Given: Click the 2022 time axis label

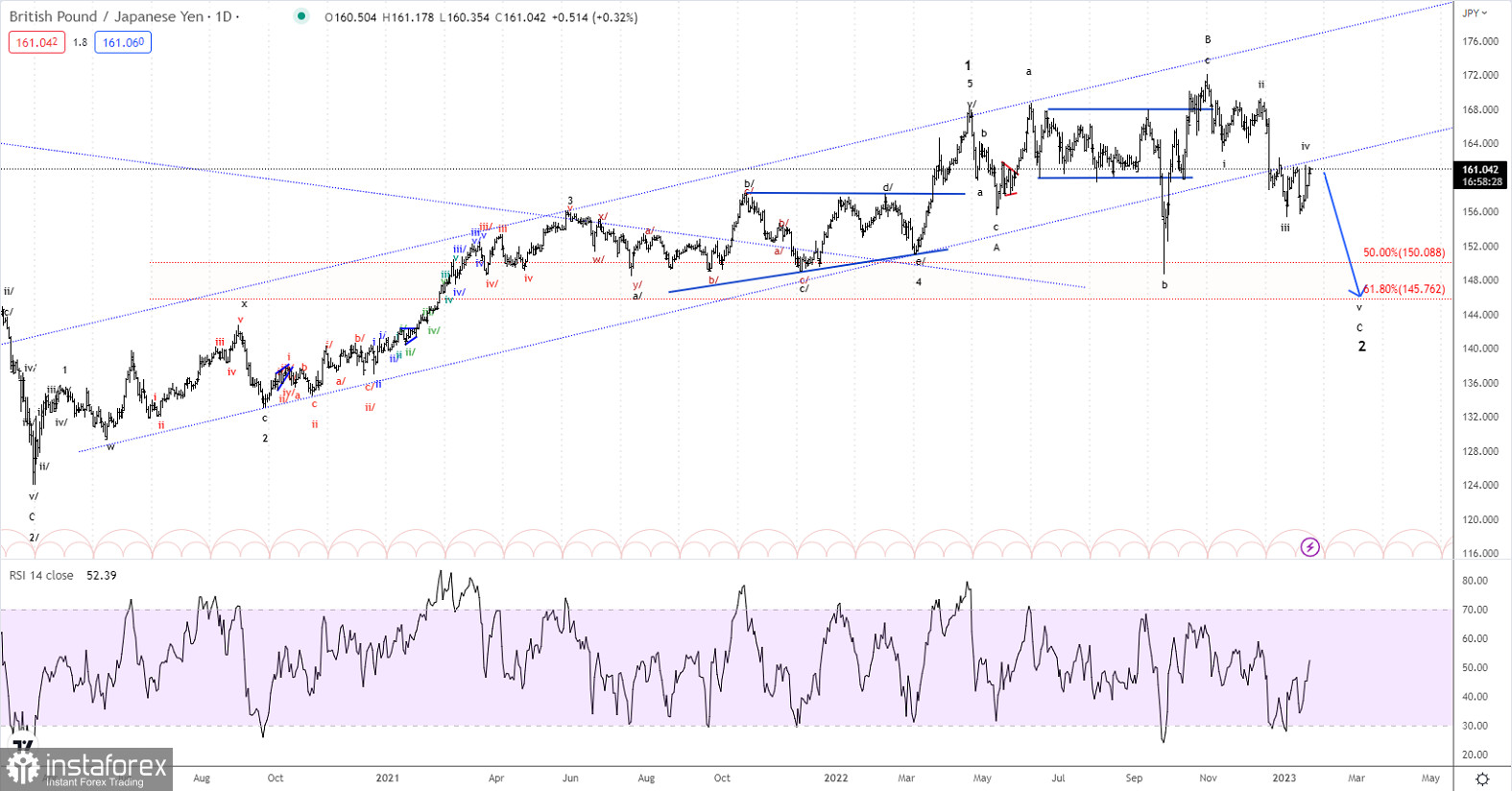Looking at the screenshot, I should [x=836, y=778].
